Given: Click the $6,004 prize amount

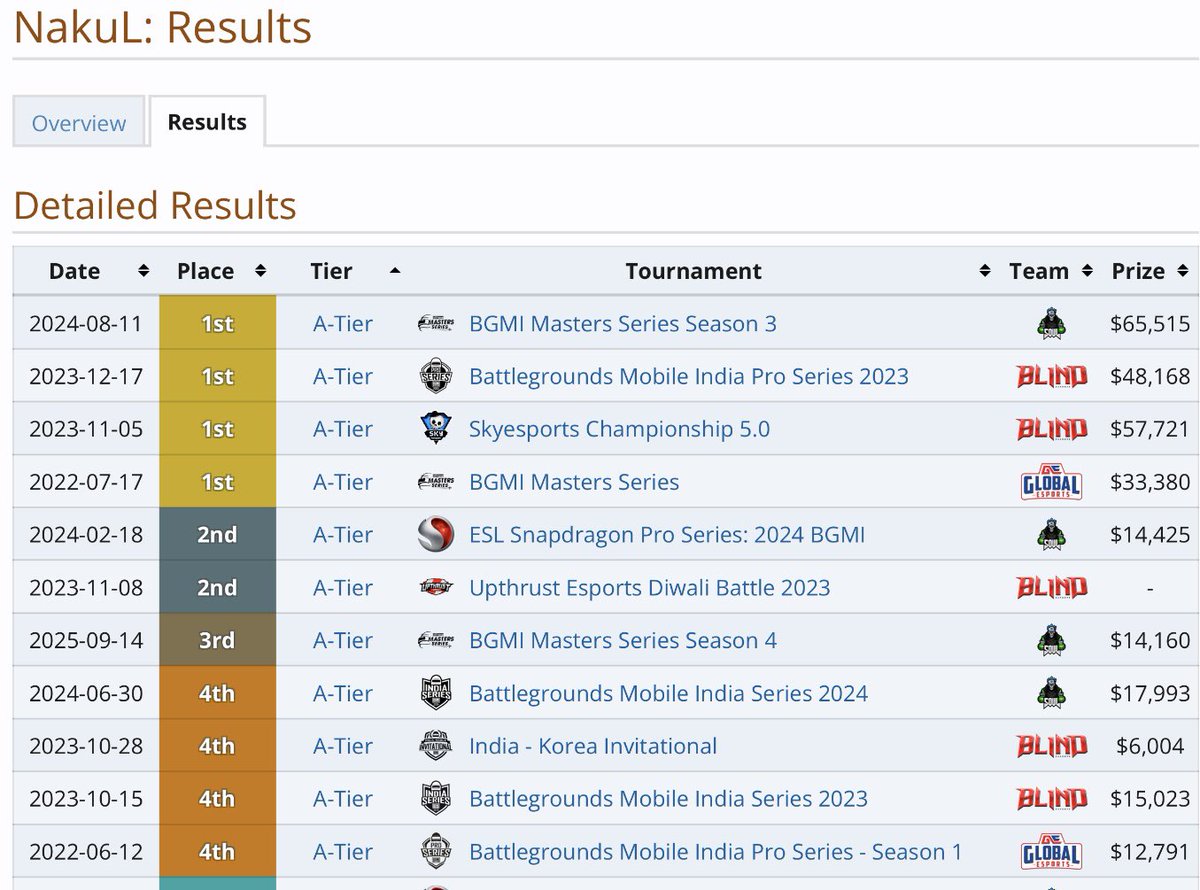Looking at the screenshot, I should pos(1150,746).
